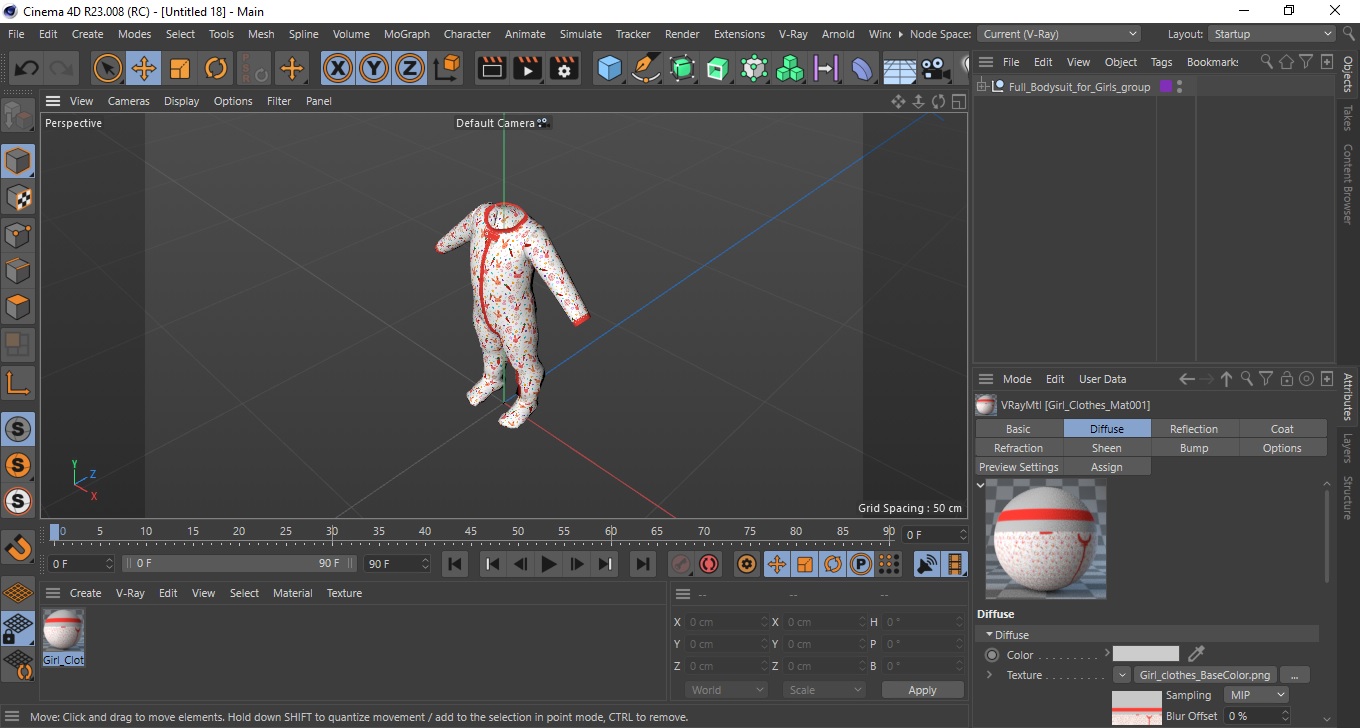1360x728 pixels.
Task: Open the World coordinate dropdown
Action: 727,690
